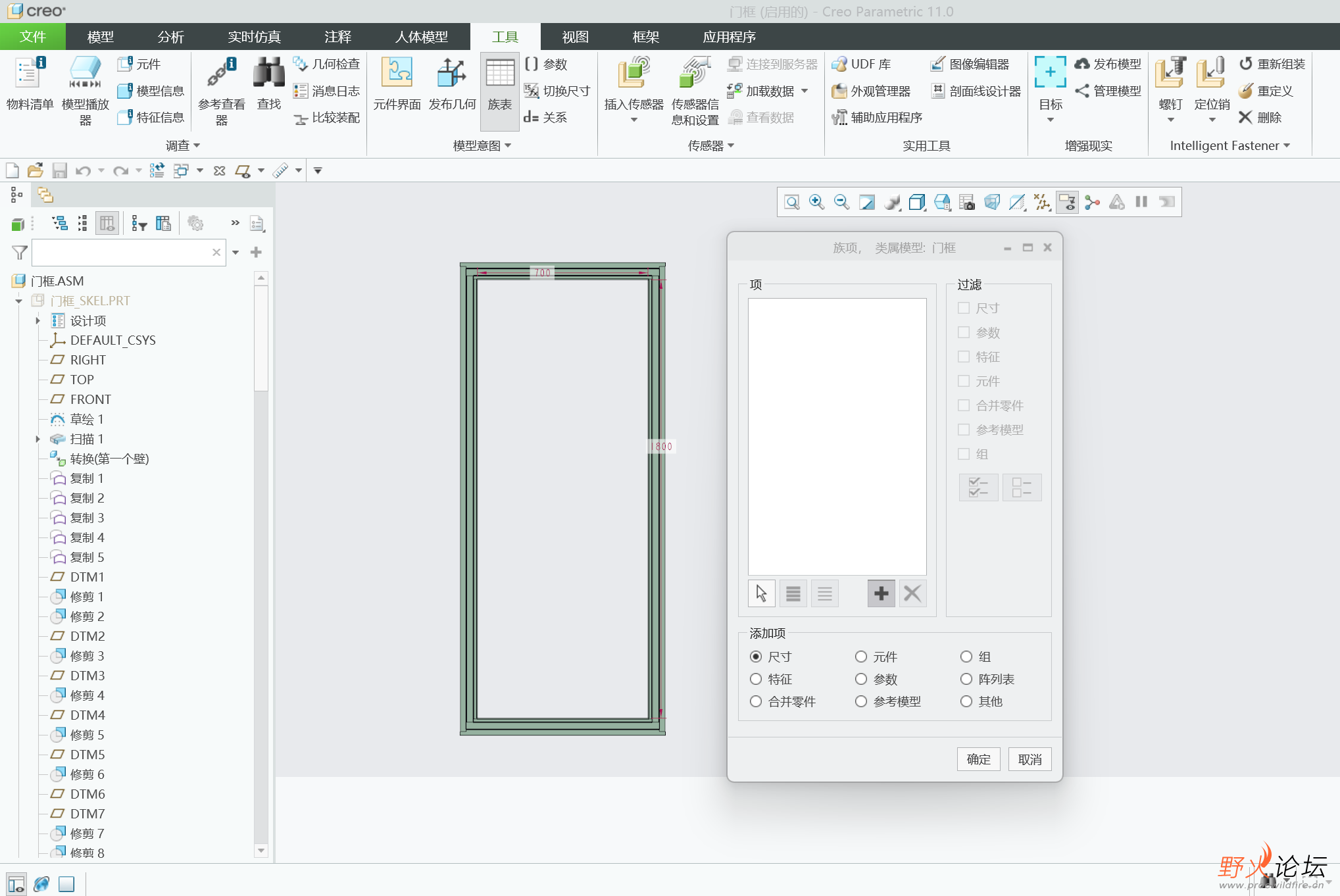Image resolution: width=1340 pixels, height=896 pixels.
Task: Click the pause simulation icon in graphics toolbar
Action: (1141, 202)
